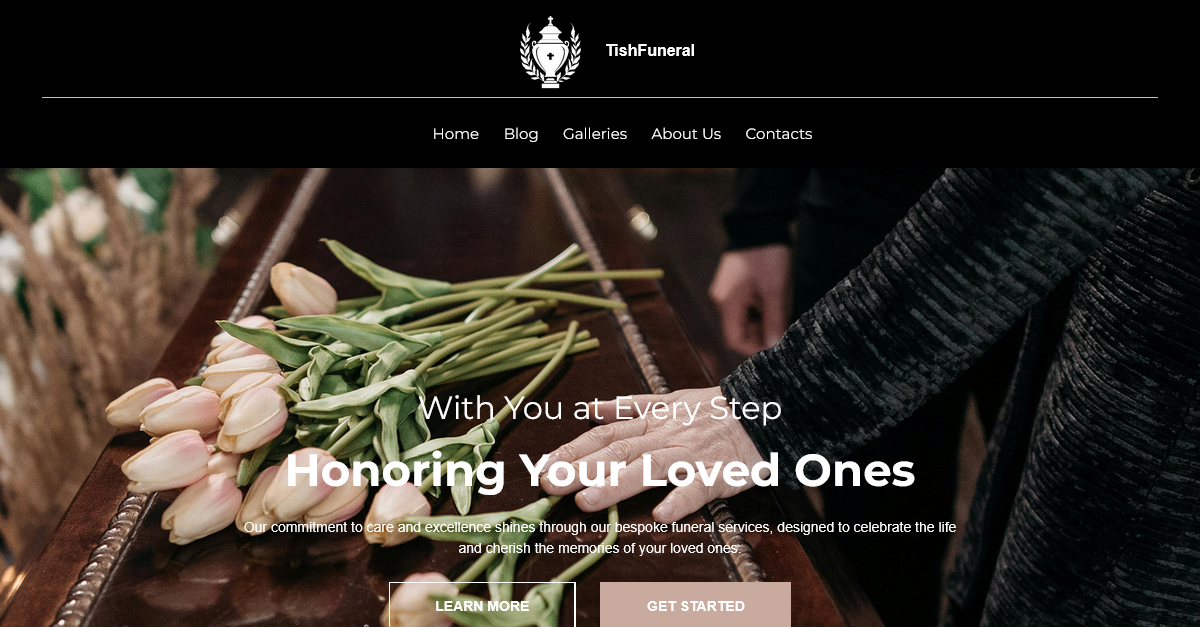Click the GET STARTED button
Viewport: 1200px width, 627px height.
pos(695,605)
